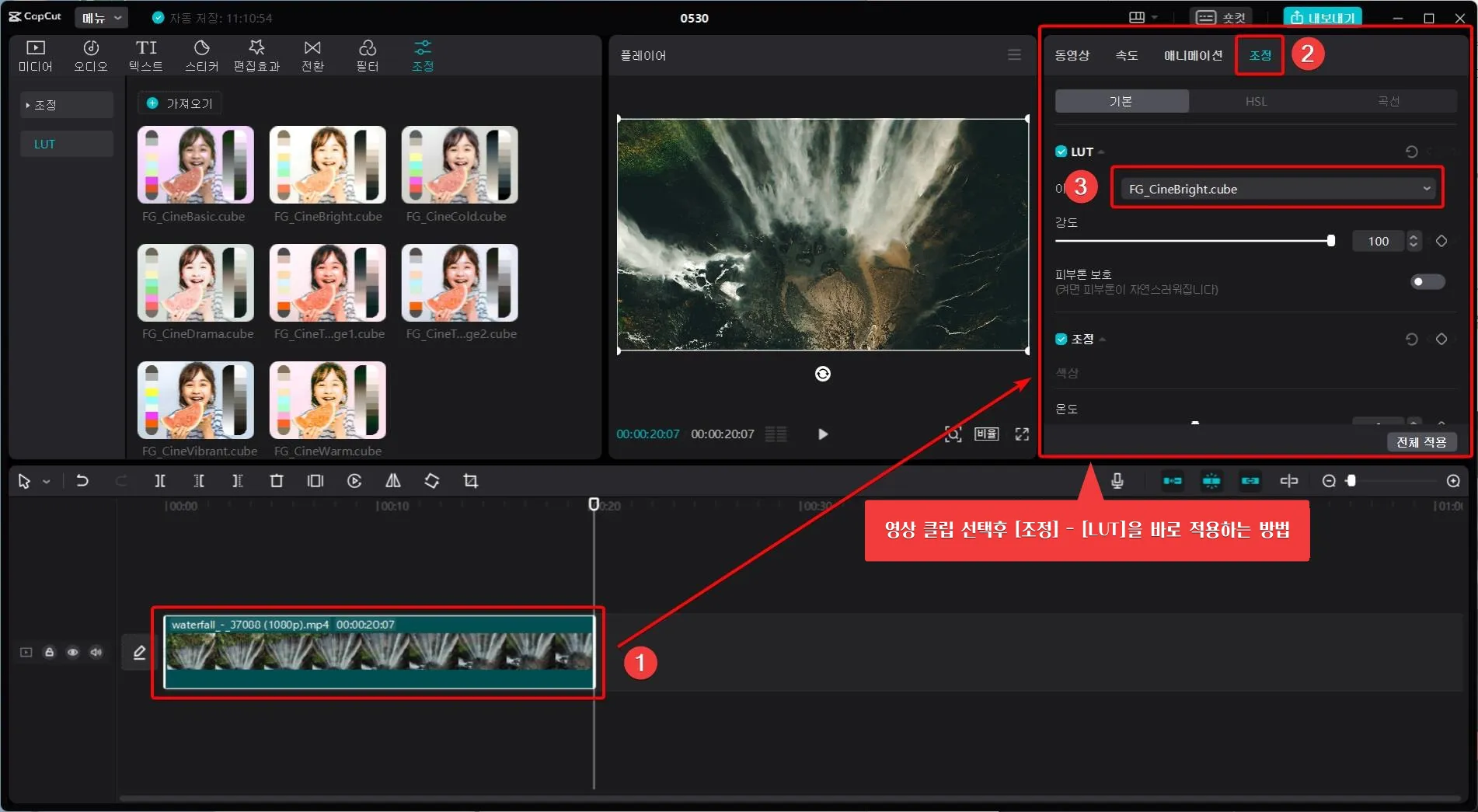Click the crop icon in timeline toolbar
Image resolution: width=1478 pixels, height=812 pixels.
(x=471, y=481)
